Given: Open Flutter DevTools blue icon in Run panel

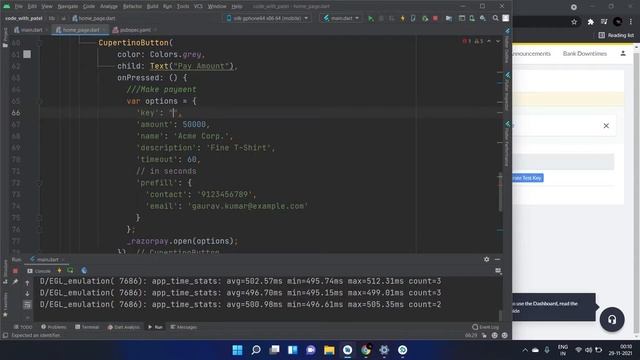Looking at the screenshot, I should pyautogui.click(x=84, y=271).
